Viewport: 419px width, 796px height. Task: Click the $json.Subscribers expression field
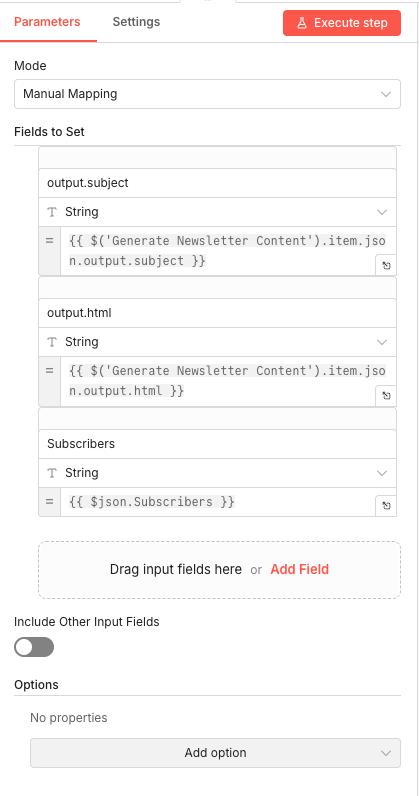(x=218, y=502)
